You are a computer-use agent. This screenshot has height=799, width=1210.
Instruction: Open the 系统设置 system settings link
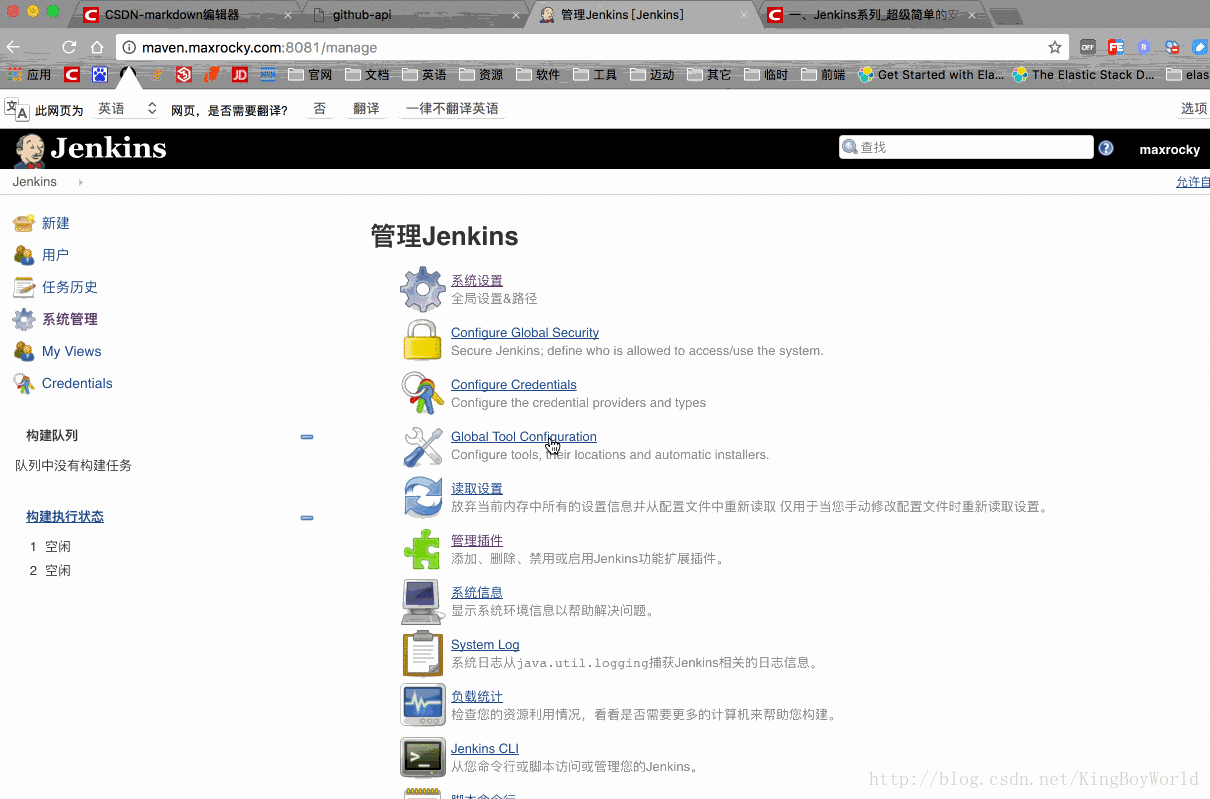(x=477, y=280)
